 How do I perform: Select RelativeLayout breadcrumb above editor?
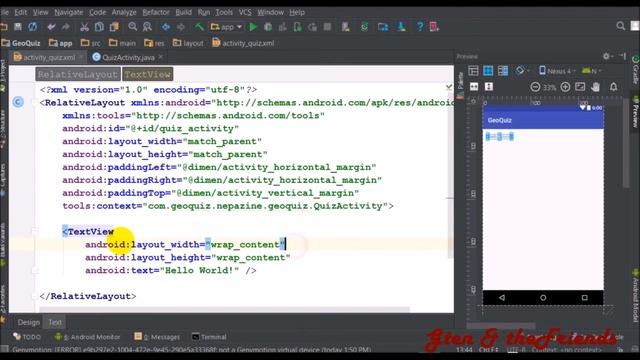click(78, 74)
